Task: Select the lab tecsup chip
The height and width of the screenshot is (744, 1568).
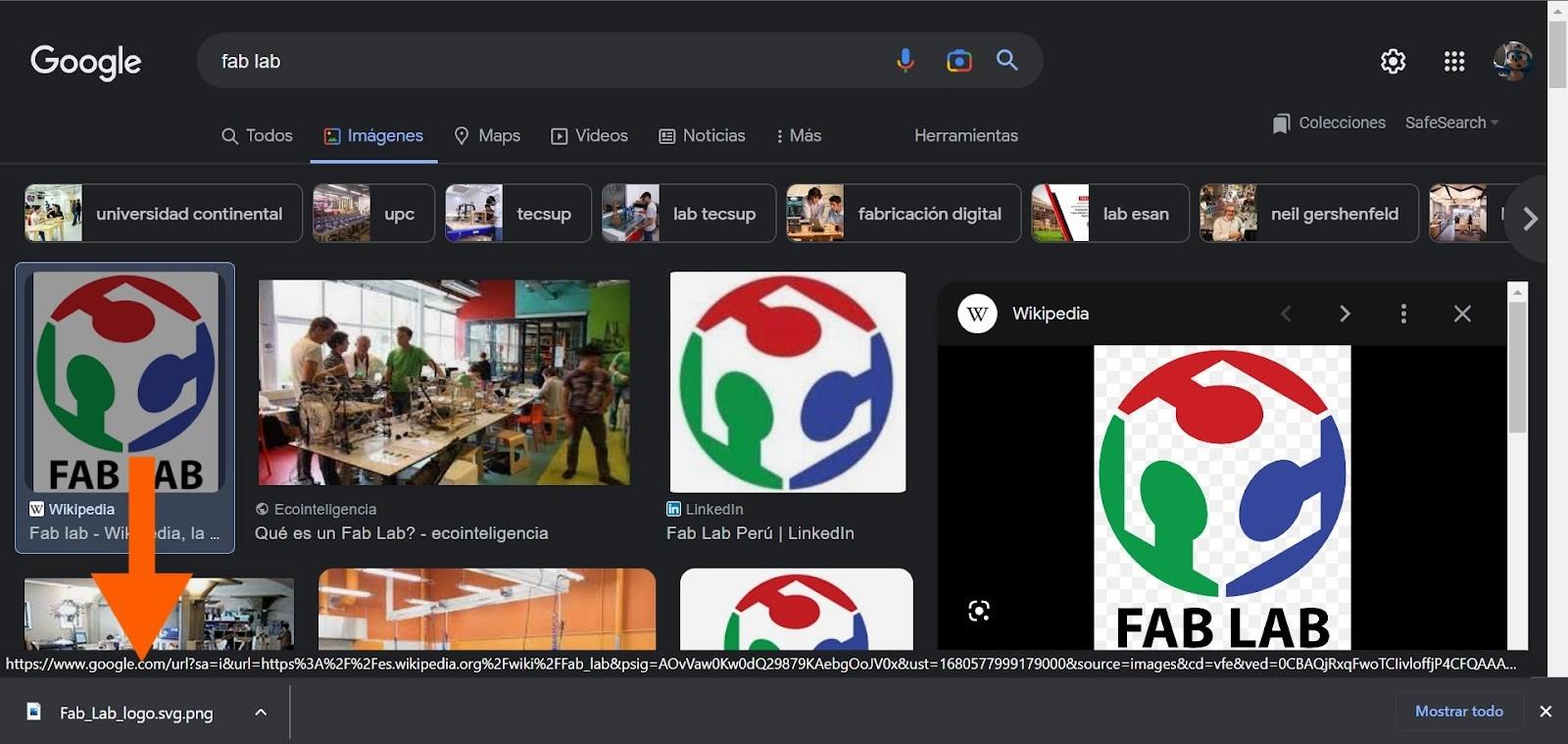Action: tap(689, 213)
